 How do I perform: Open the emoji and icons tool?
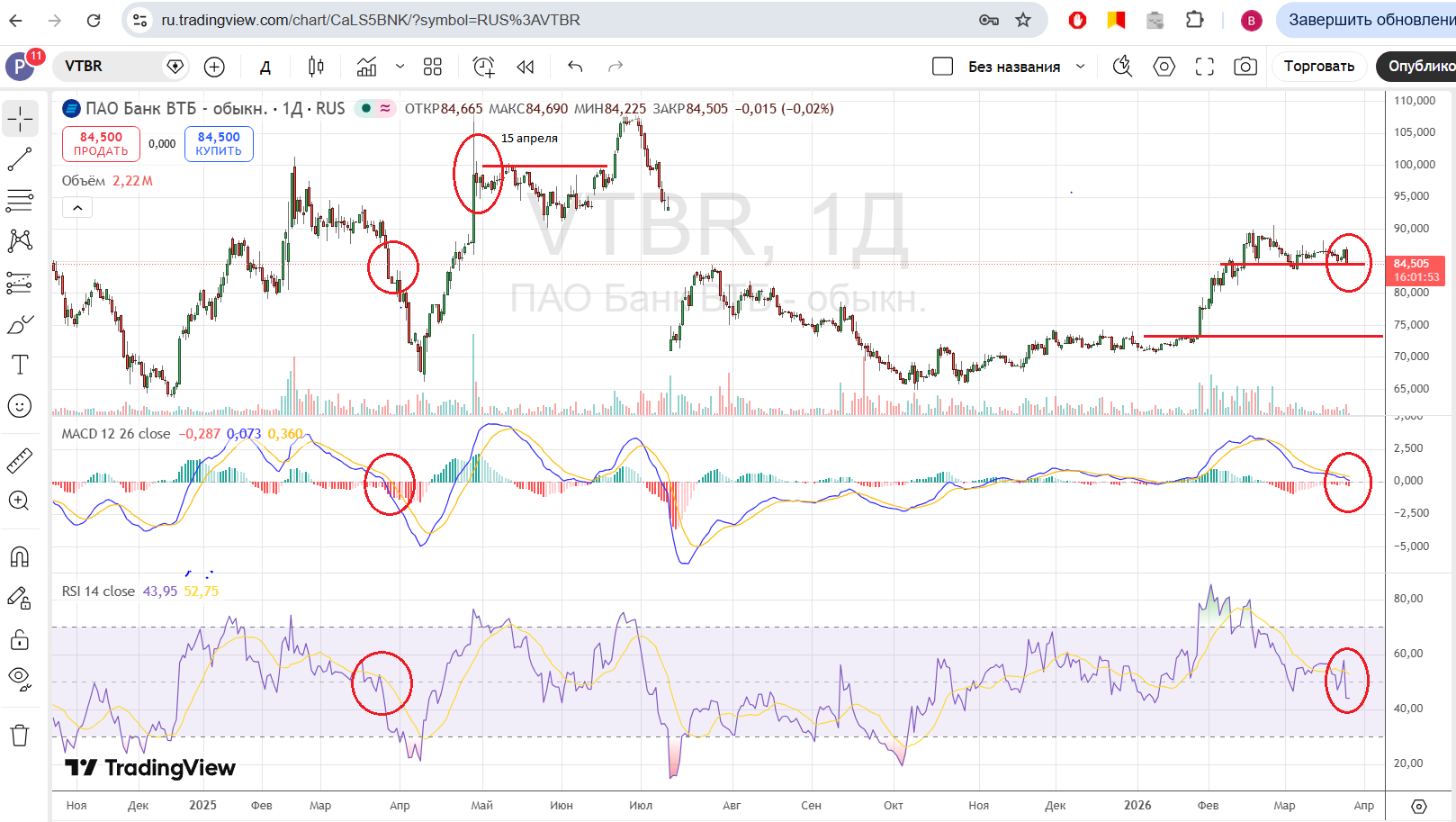click(x=20, y=406)
